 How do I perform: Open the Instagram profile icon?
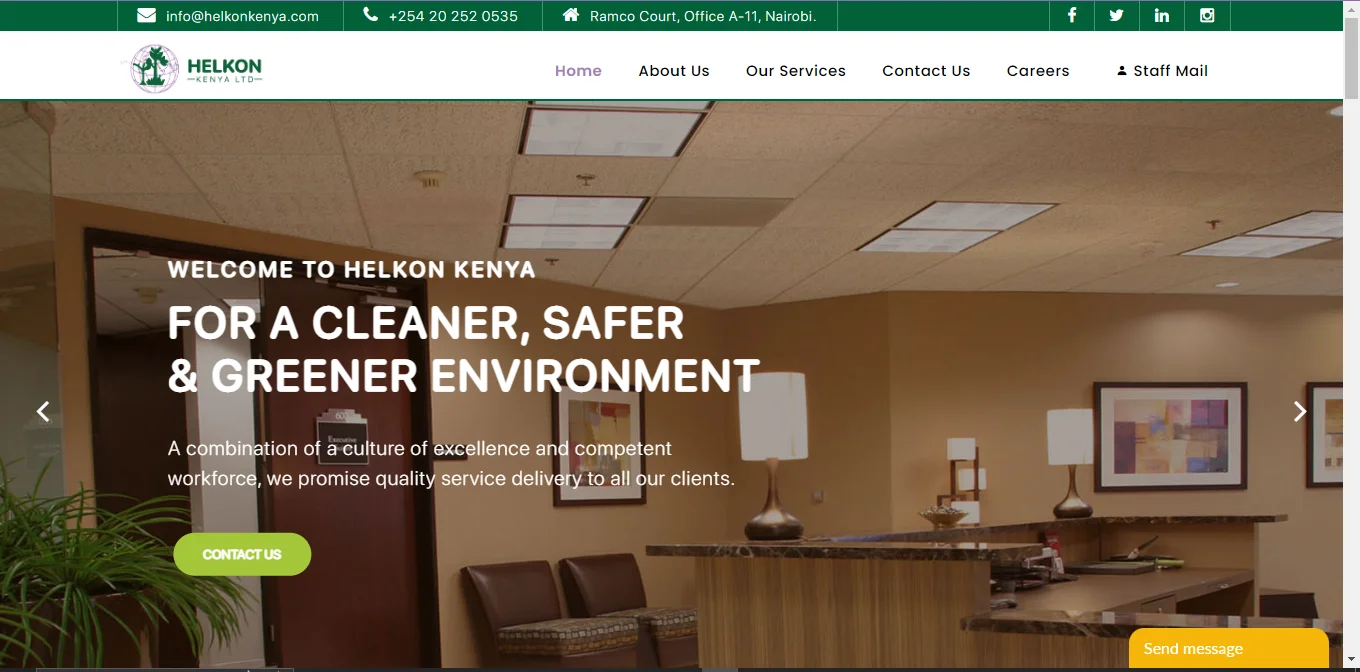point(1206,15)
